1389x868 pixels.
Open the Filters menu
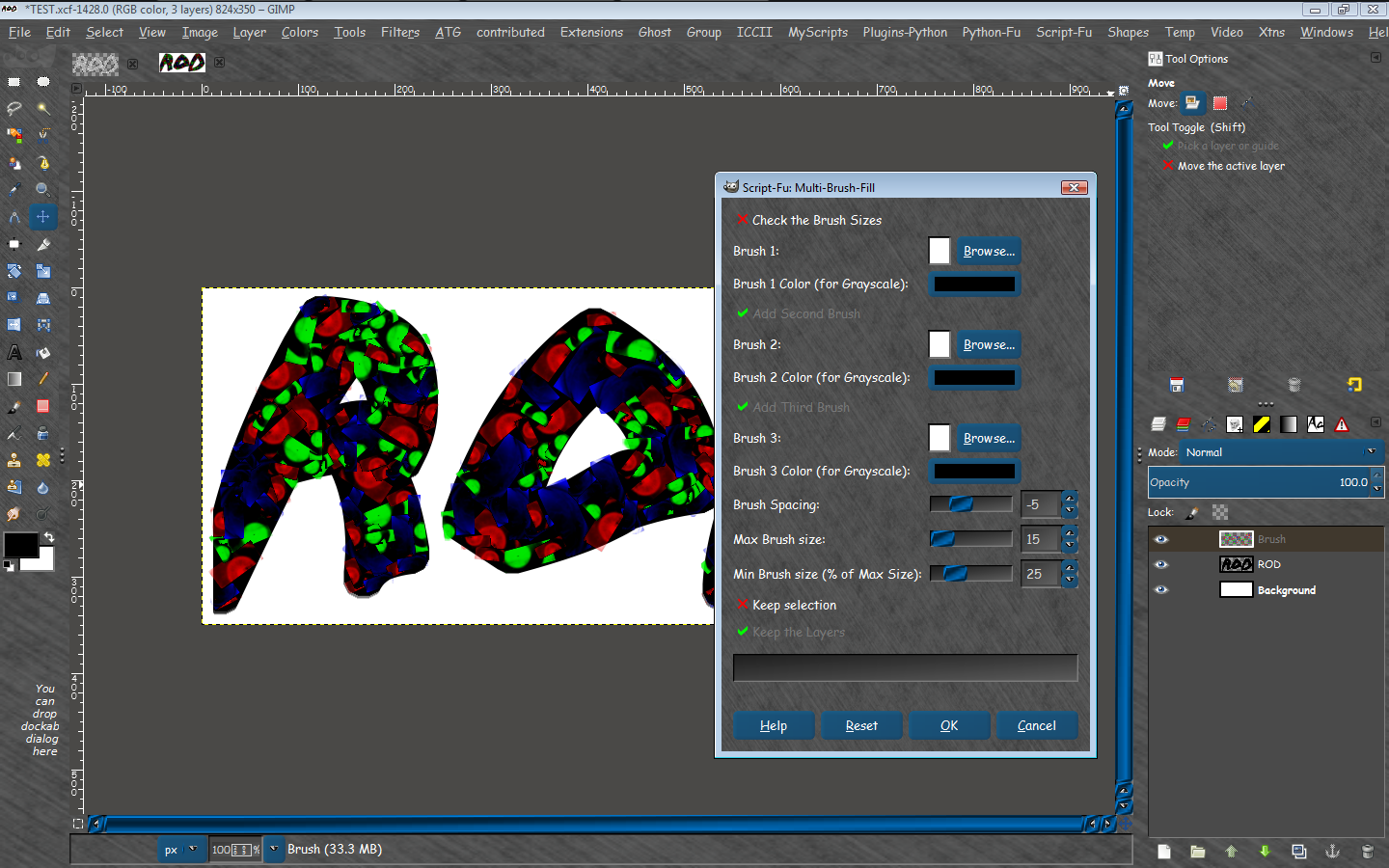(399, 32)
